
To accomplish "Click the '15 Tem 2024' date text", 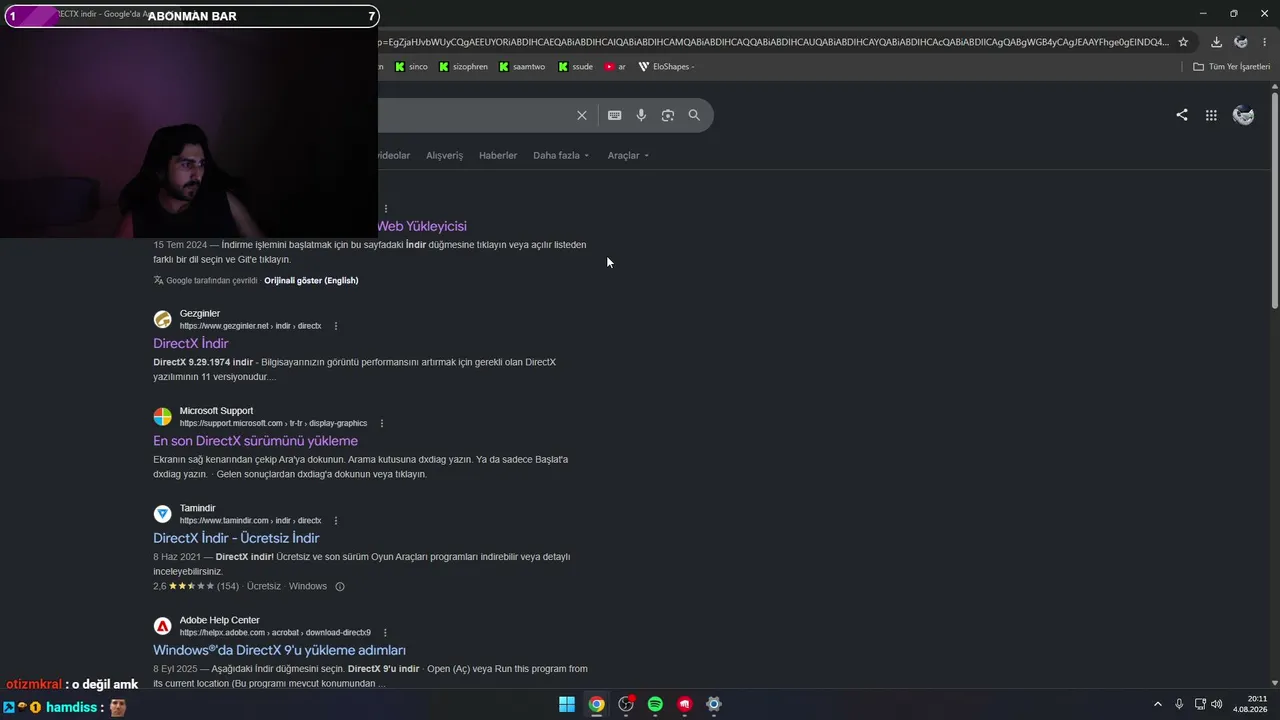I will (180, 245).
